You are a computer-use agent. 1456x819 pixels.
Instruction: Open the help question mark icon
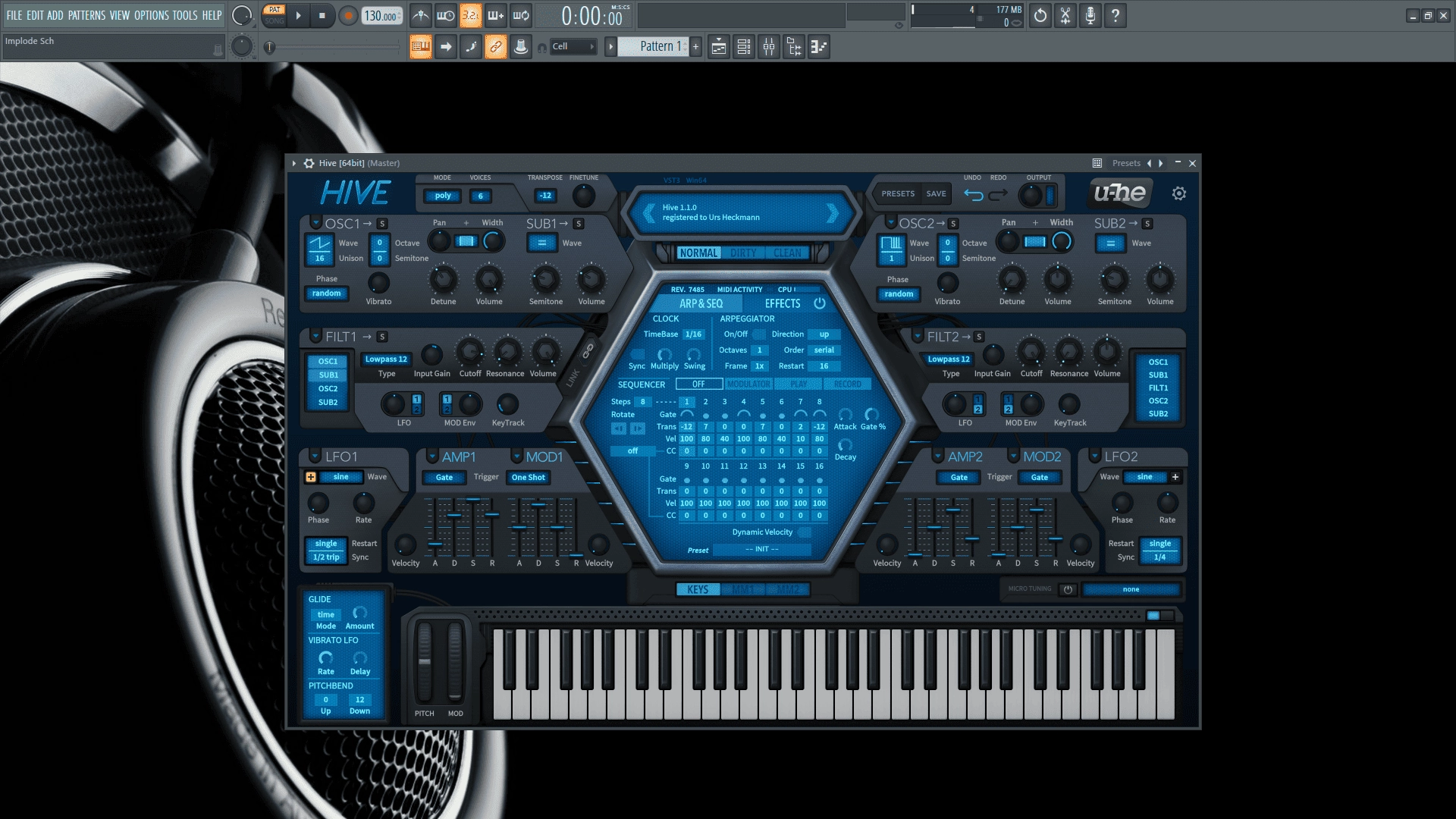point(1116,15)
